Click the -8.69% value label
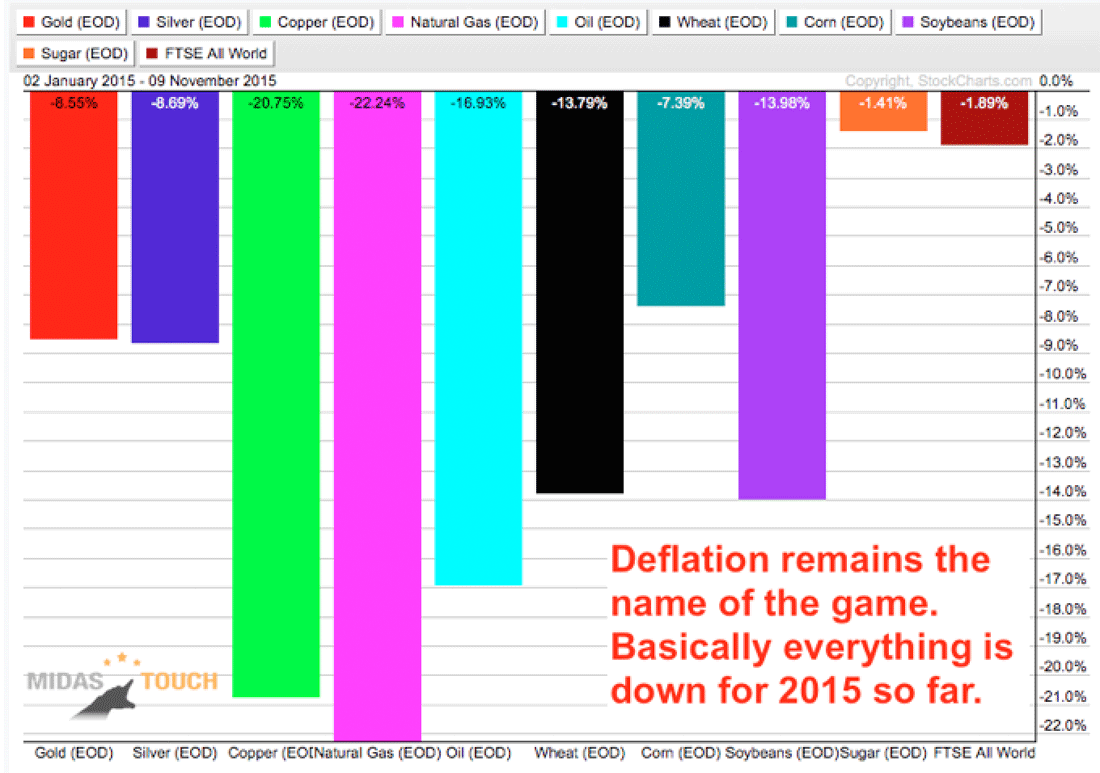1100x773 pixels. click(175, 103)
